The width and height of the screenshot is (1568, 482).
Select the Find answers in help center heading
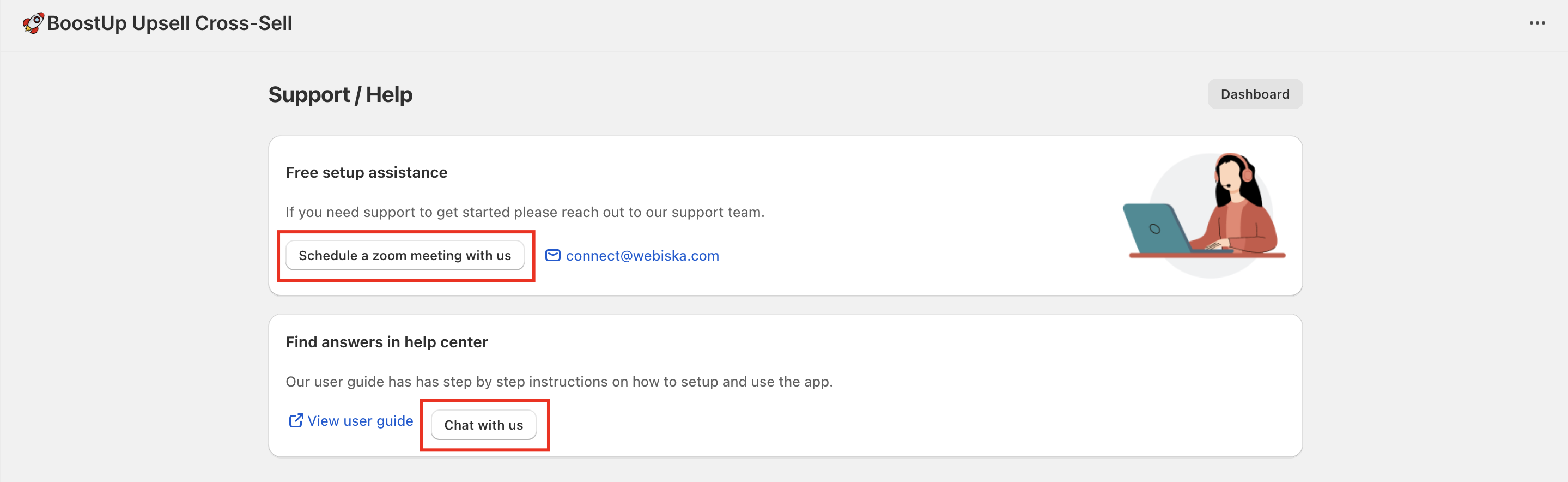(x=386, y=342)
